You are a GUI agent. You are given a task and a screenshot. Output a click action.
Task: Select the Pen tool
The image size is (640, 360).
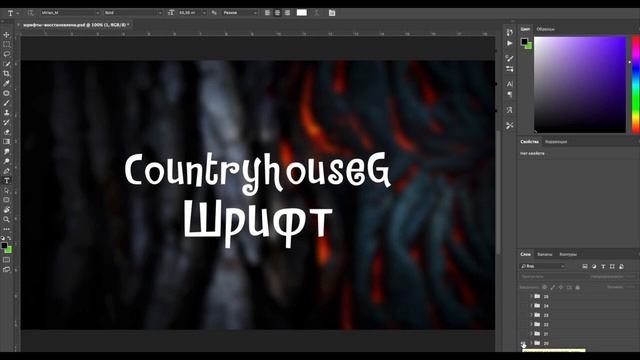click(x=7, y=171)
